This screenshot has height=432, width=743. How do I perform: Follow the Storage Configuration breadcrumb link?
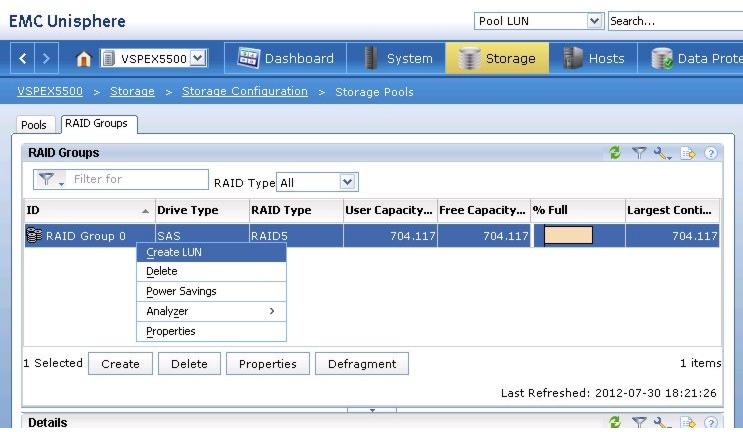click(x=245, y=91)
